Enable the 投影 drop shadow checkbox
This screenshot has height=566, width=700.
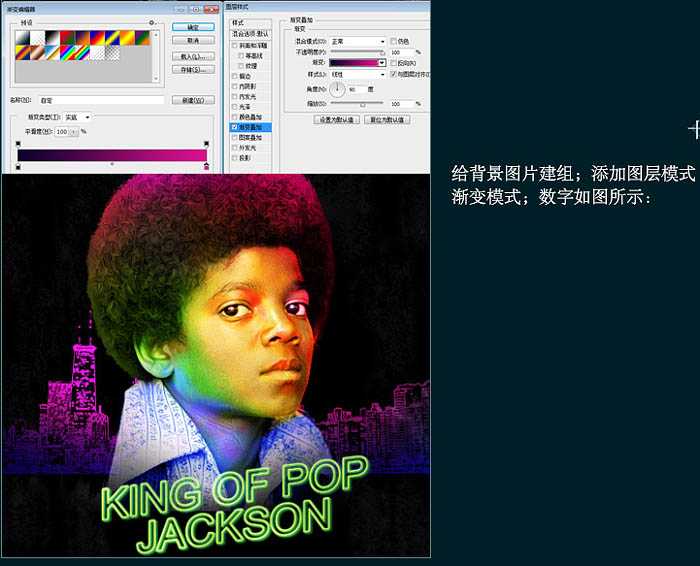pyautogui.click(x=234, y=158)
